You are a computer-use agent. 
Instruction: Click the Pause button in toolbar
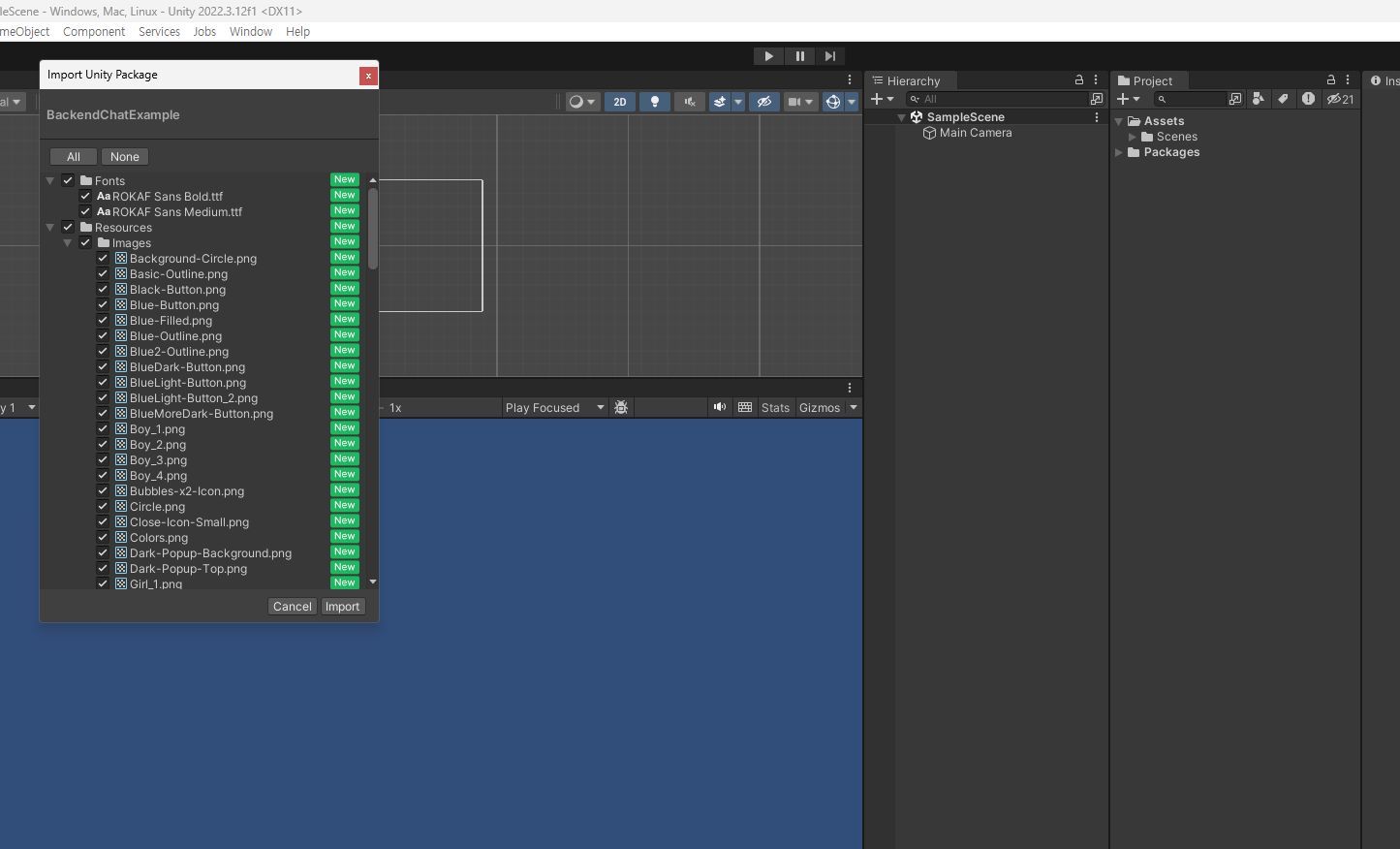click(799, 56)
